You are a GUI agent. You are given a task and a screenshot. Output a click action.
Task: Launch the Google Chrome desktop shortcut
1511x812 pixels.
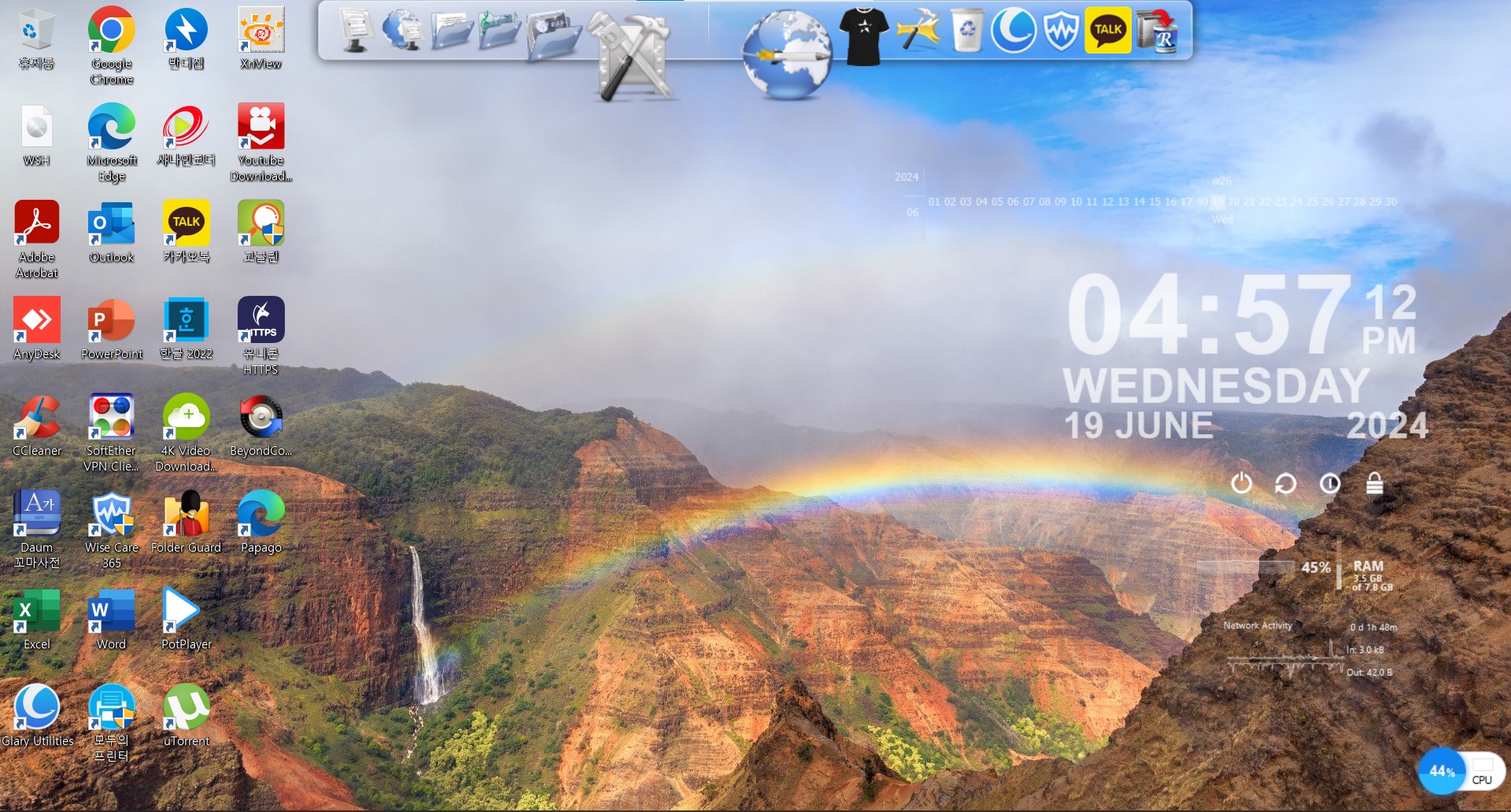tap(112, 45)
